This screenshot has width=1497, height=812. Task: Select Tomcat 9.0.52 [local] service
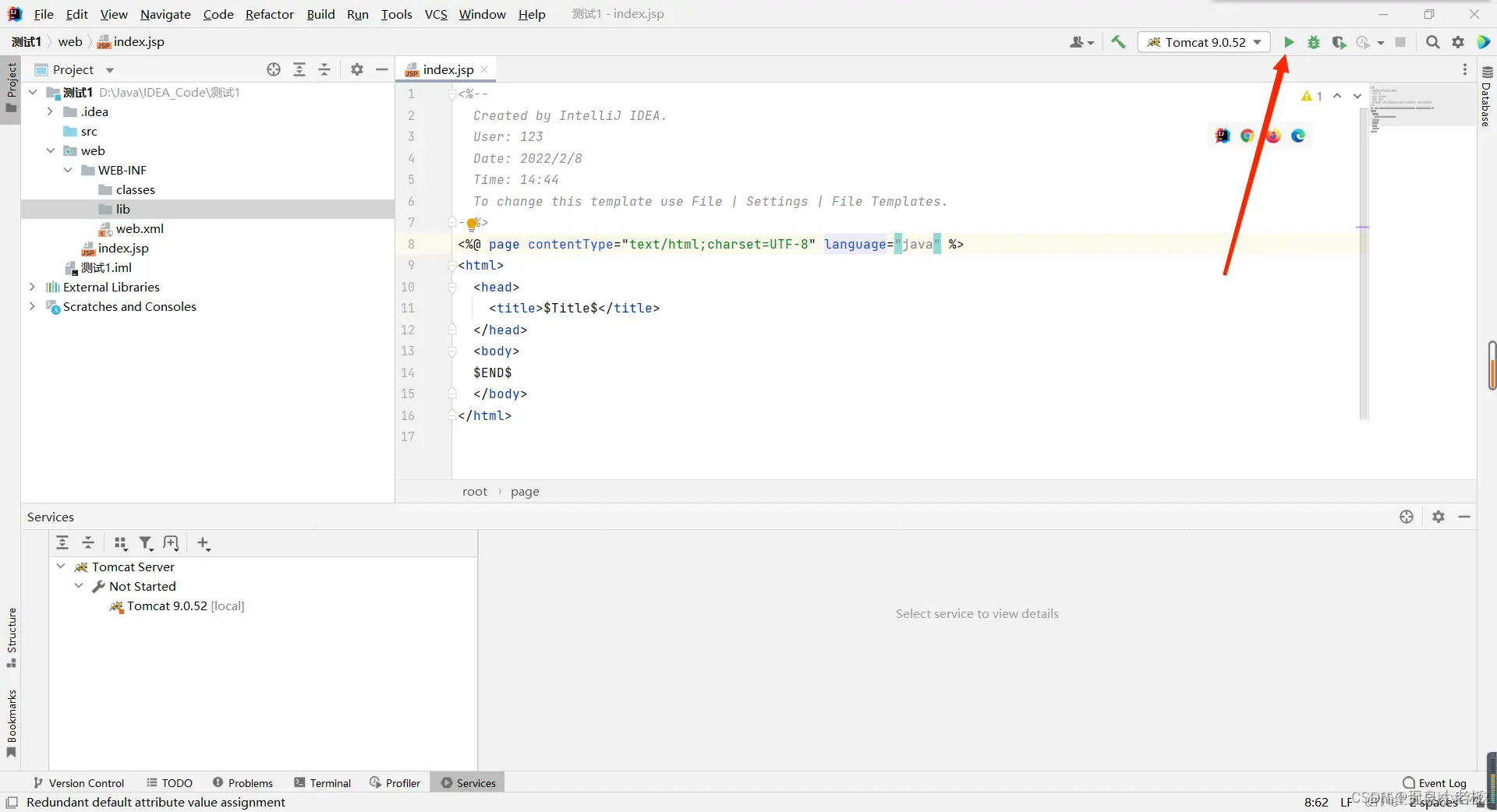click(x=186, y=605)
